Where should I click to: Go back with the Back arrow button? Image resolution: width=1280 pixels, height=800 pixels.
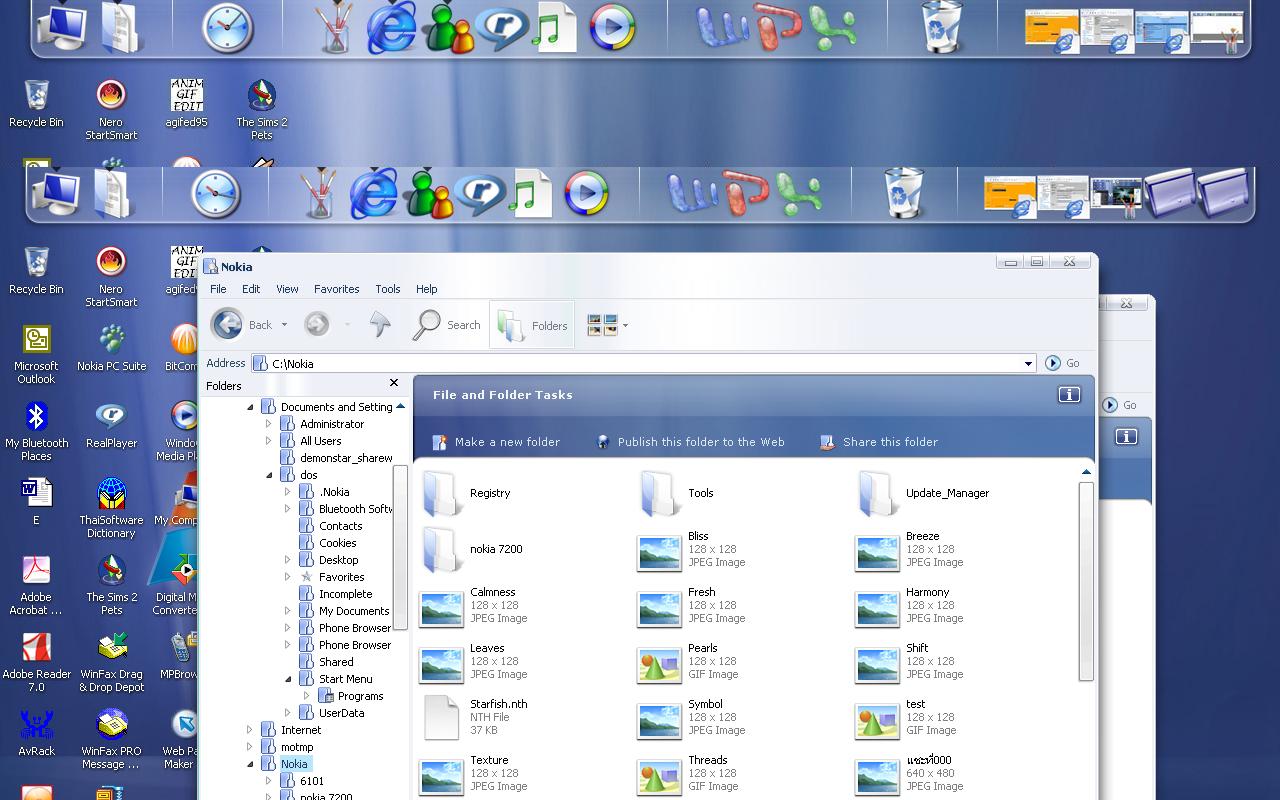(228, 324)
